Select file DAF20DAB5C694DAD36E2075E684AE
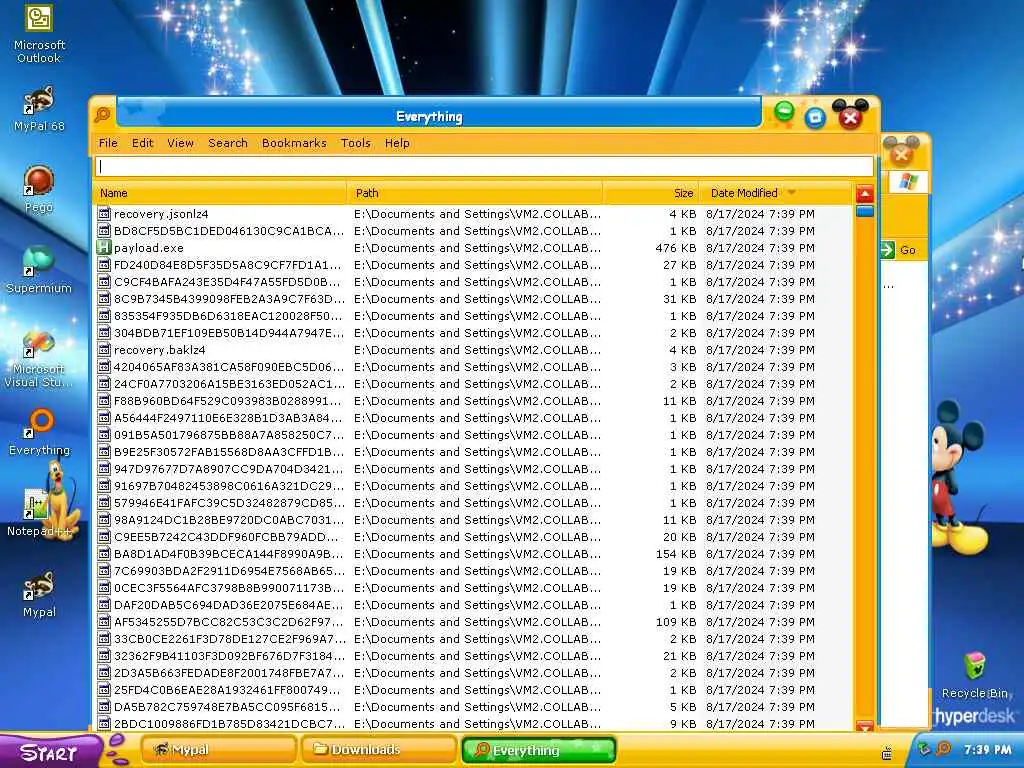1024x768 pixels. [473, 605]
